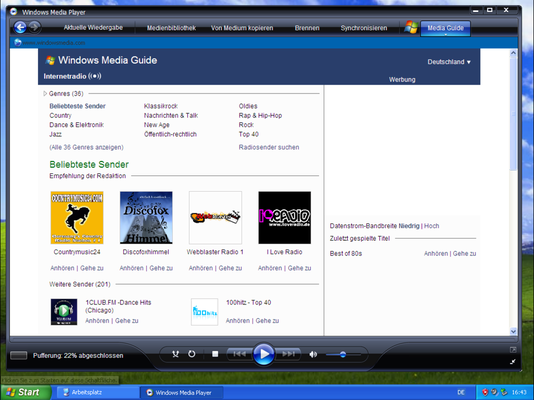This screenshot has height=400, width=534.
Task: Click the red security shield tray icon
Action: (485, 393)
